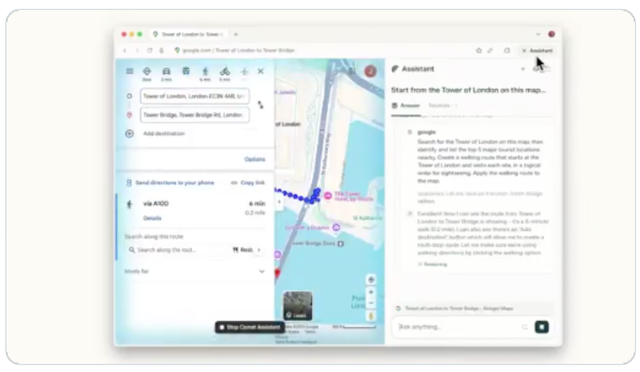Start new chat with plus in Assistant header
Image resolution: width=640 pixels, height=372 pixels.
(523, 69)
